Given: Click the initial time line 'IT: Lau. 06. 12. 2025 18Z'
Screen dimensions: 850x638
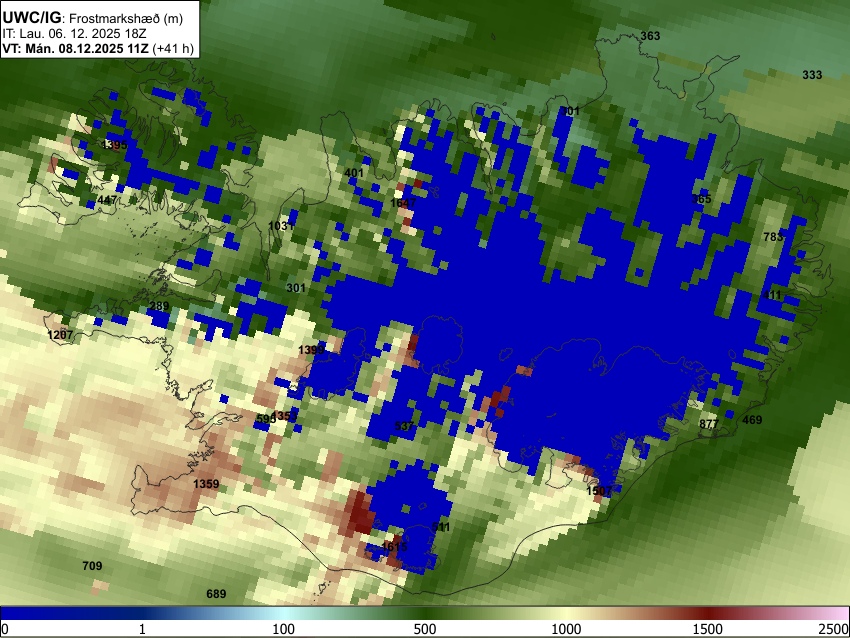Looking at the screenshot, I should [x=74, y=34].
